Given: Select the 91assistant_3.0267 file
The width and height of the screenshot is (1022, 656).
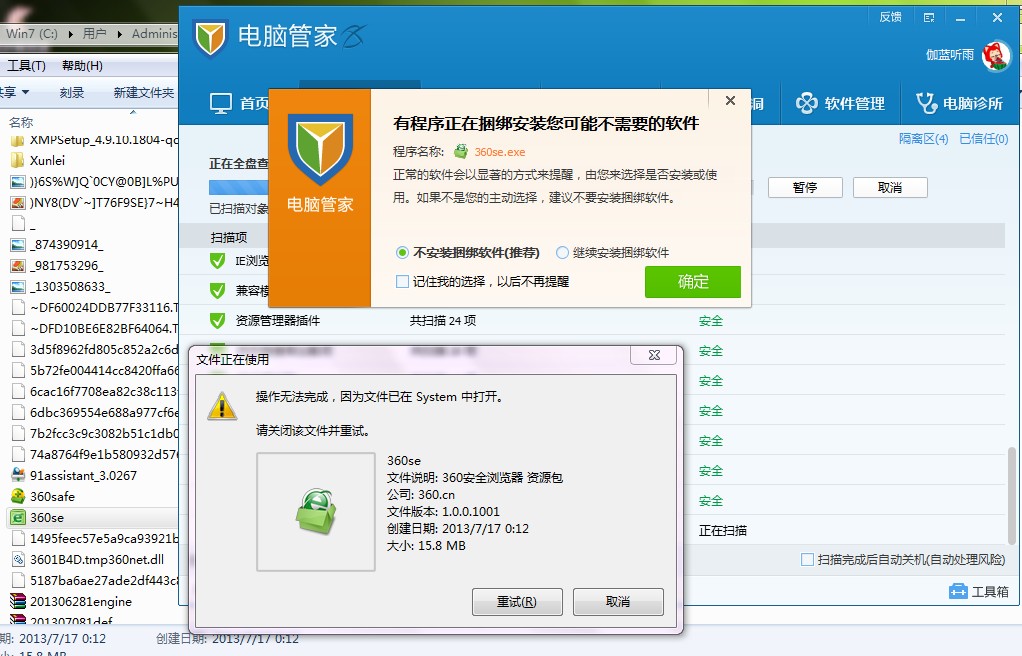Looking at the screenshot, I should point(74,475).
